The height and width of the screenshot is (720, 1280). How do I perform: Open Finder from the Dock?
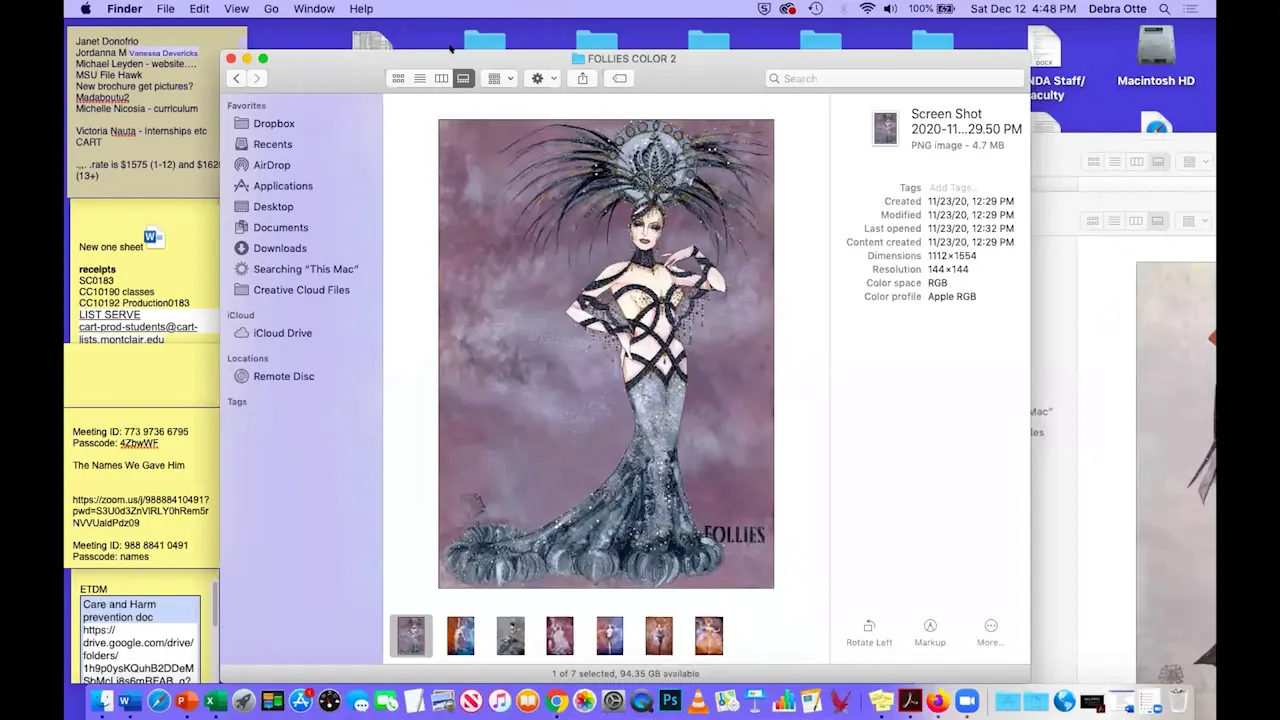click(101, 702)
